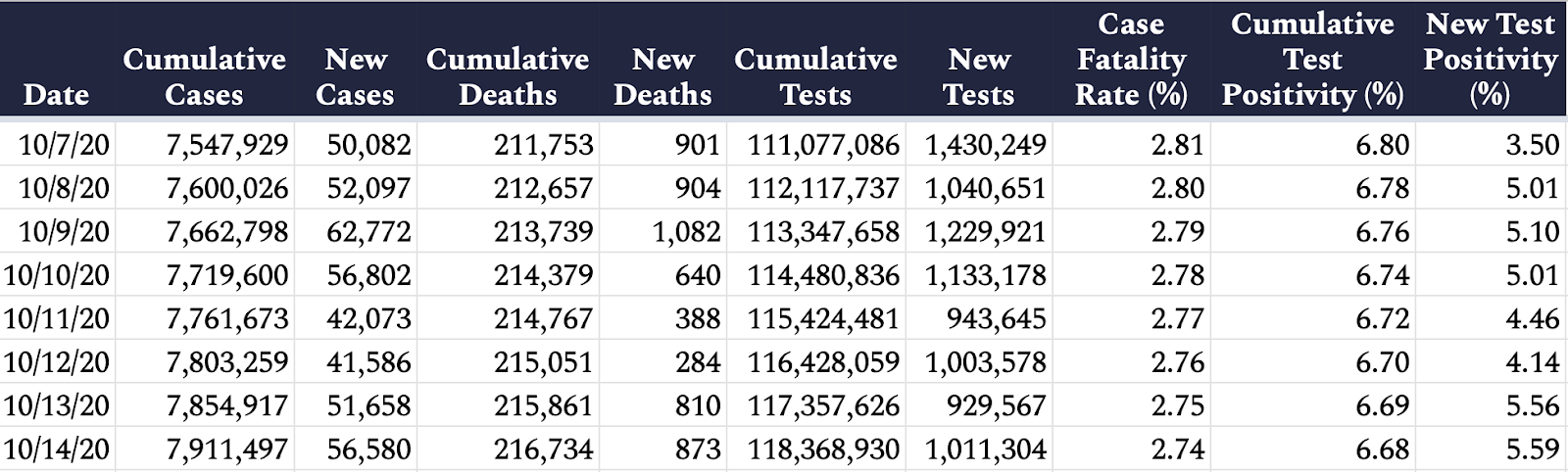Click cumulative positivity 6.76 cell
Viewport: 1568px width, 472px height.
point(1383,232)
